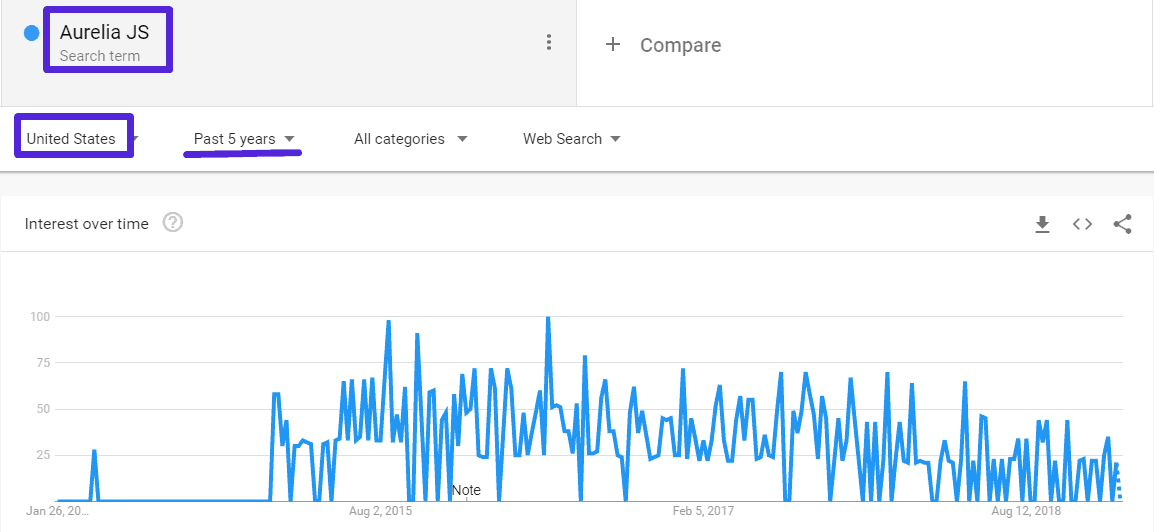Expand the Past 5 years time range
Screen dimensions: 1154x532
(x=244, y=139)
